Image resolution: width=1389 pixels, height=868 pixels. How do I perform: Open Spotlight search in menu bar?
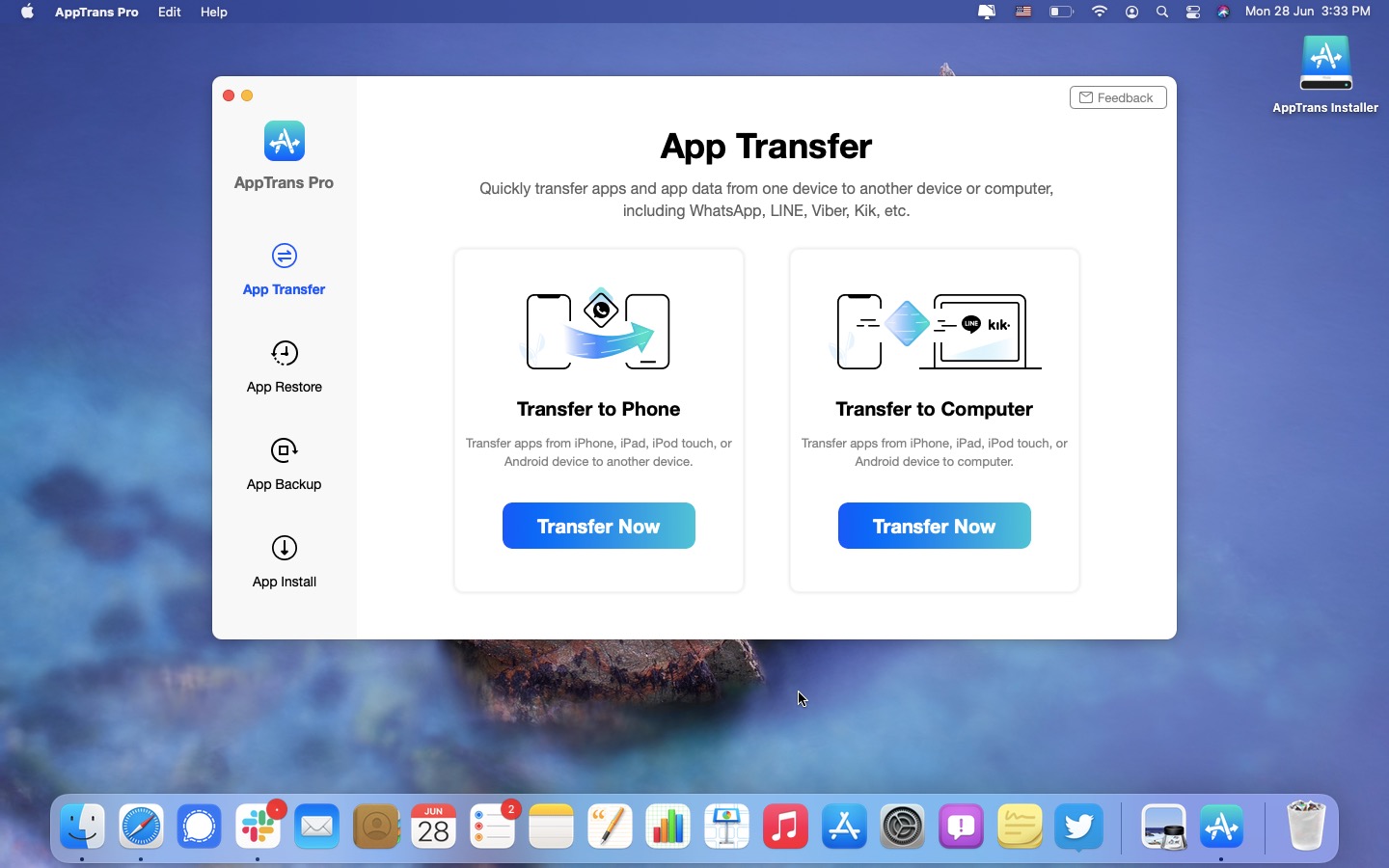tap(1163, 12)
